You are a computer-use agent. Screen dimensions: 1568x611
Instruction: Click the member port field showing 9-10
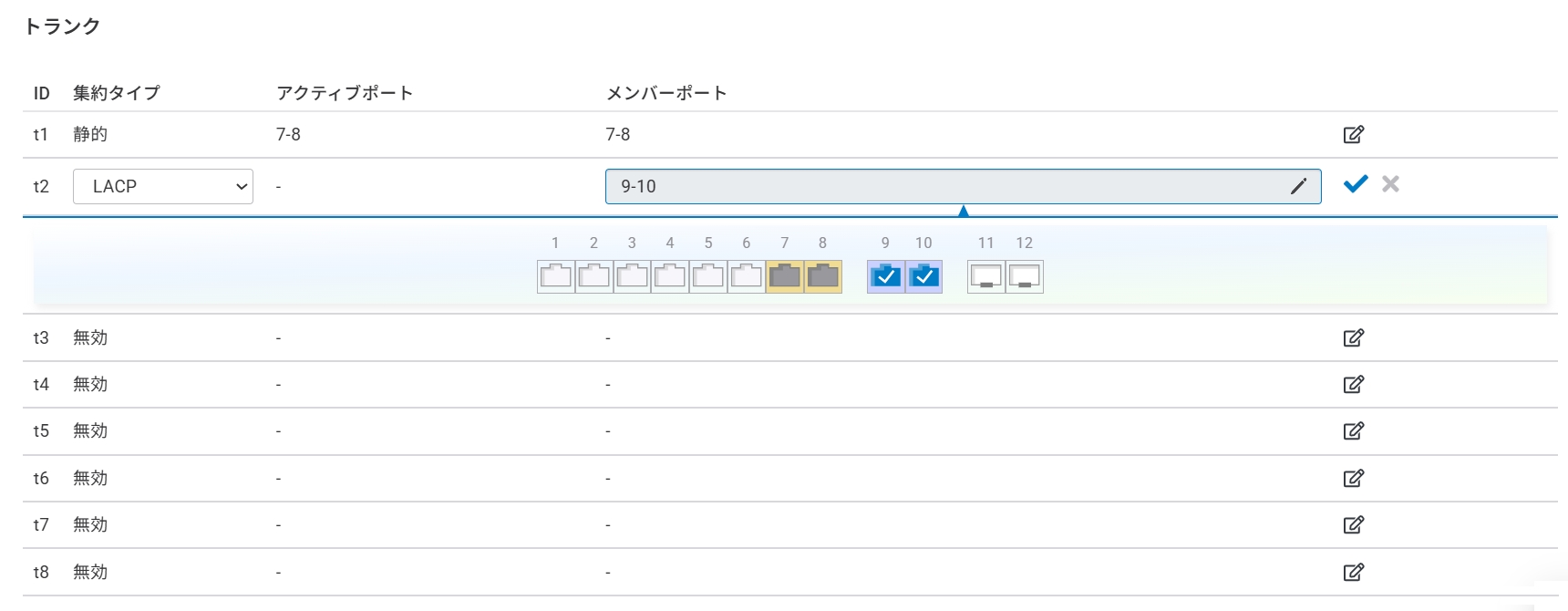click(x=948, y=187)
